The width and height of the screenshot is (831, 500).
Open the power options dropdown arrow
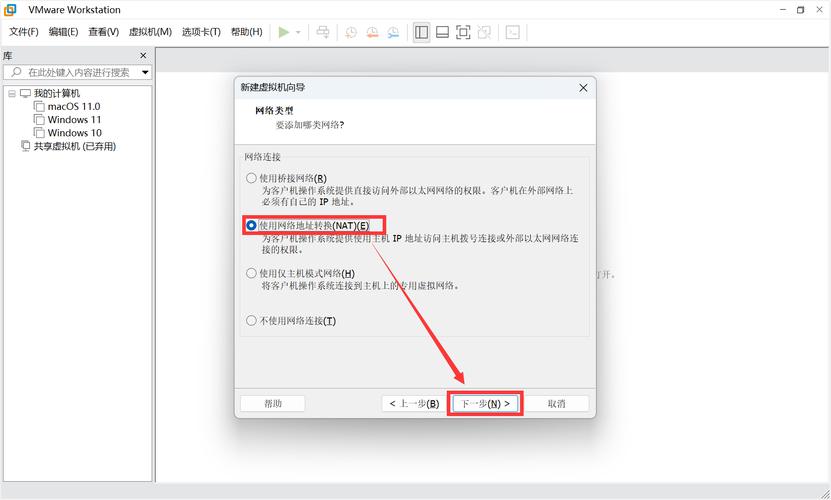(x=298, y=32)
